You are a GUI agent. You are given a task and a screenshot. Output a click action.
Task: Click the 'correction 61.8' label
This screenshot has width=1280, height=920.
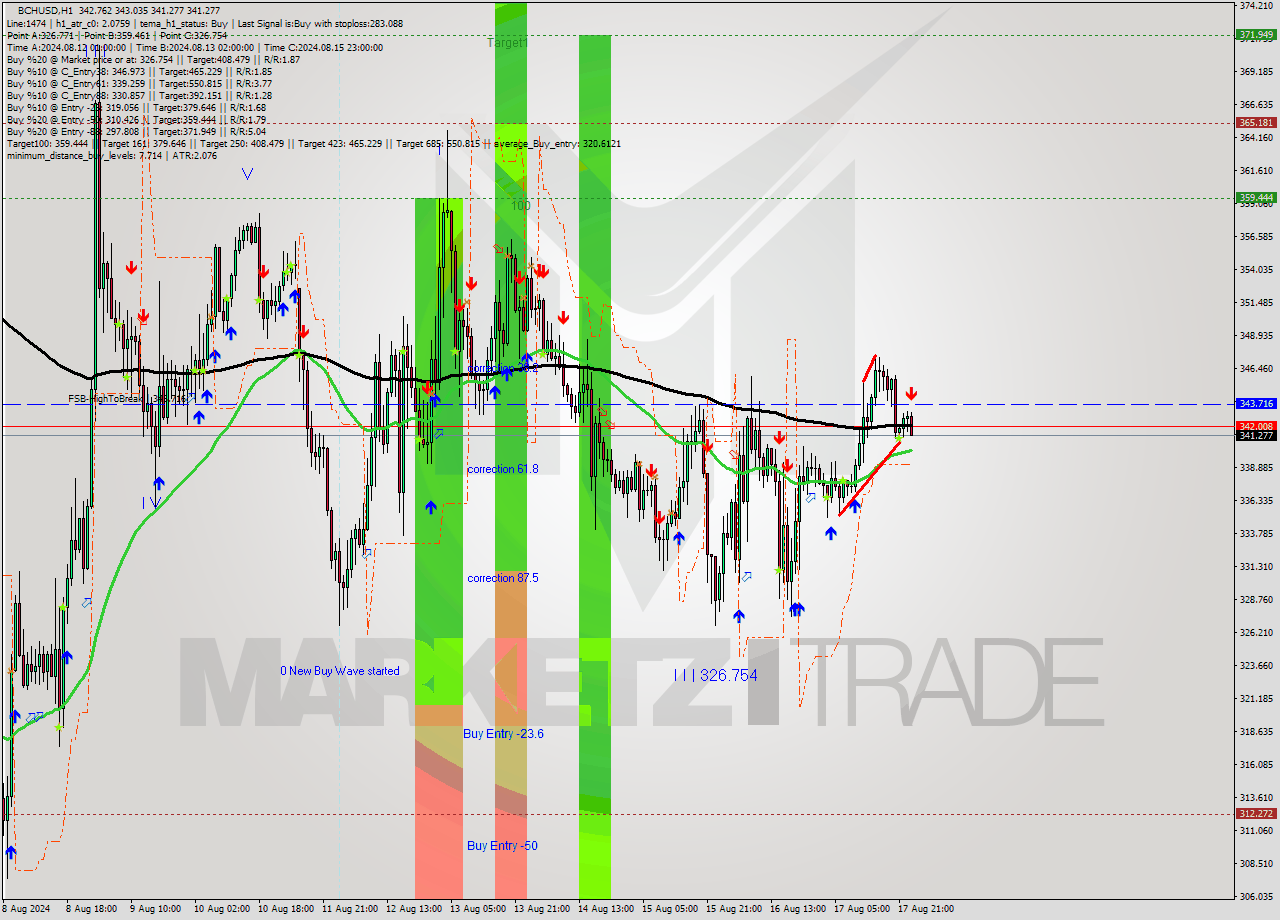pos(502,469)
